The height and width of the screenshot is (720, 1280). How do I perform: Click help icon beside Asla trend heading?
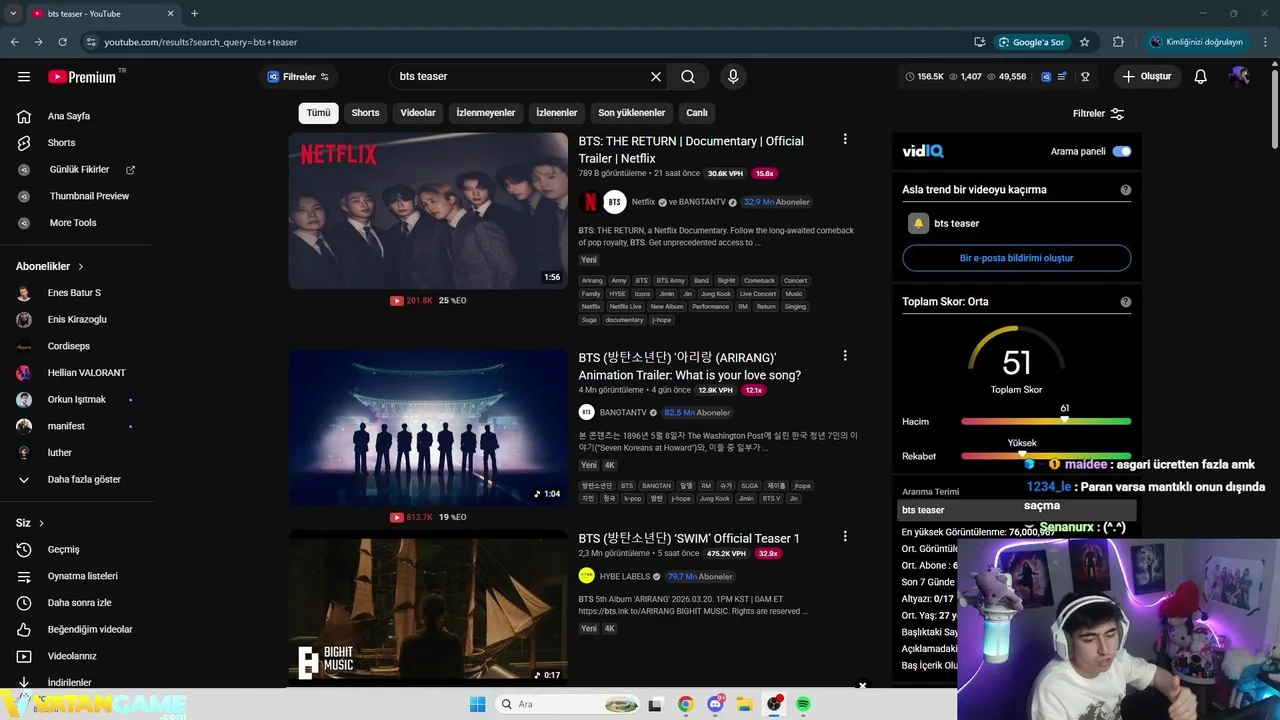click(1126, 190)
